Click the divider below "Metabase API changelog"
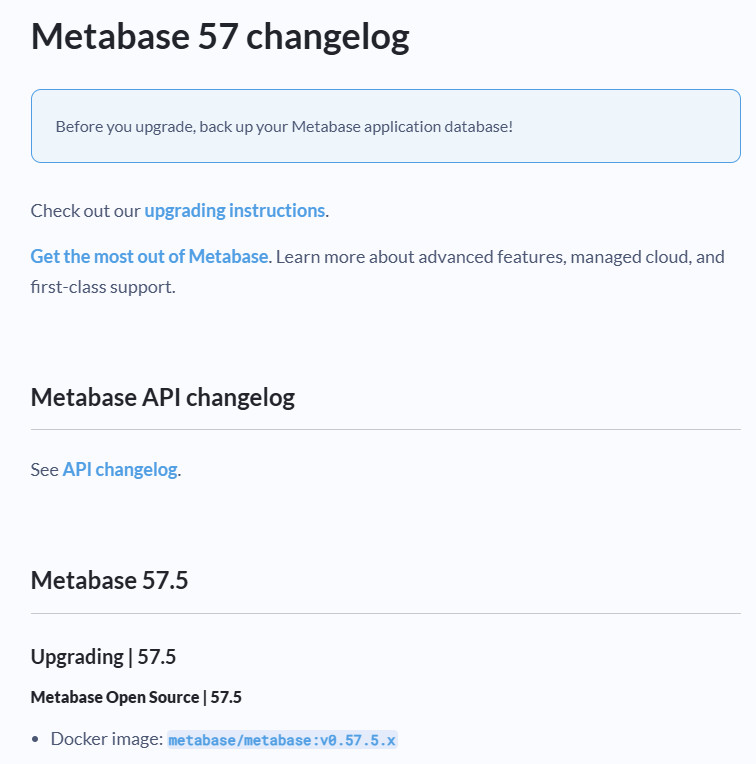756x764 pixels. [x=385, y=430]
